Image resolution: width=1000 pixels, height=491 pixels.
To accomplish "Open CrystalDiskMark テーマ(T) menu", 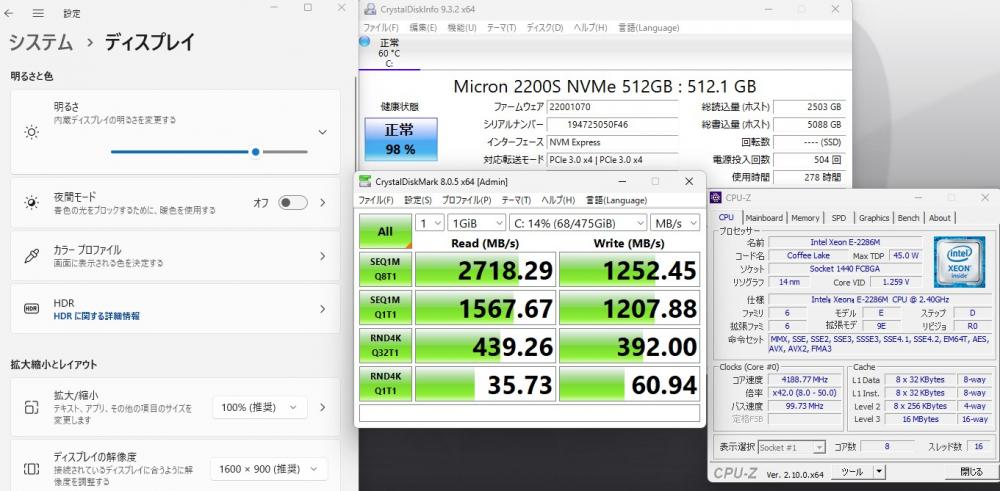I will coord(516,200).
